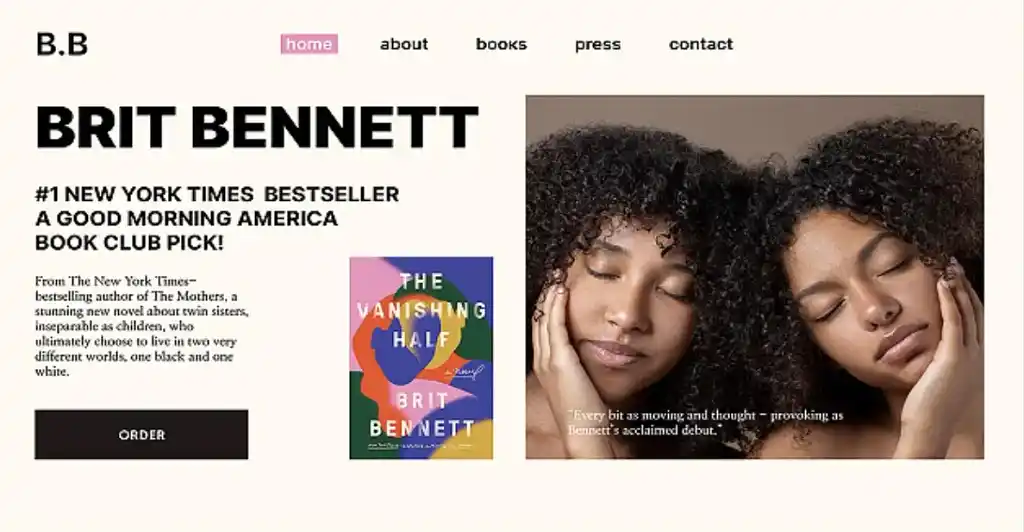The image size is (1024, 532).
Task: Select the #1 New York Times Bestseller line
Action: (x=217, y=194)
